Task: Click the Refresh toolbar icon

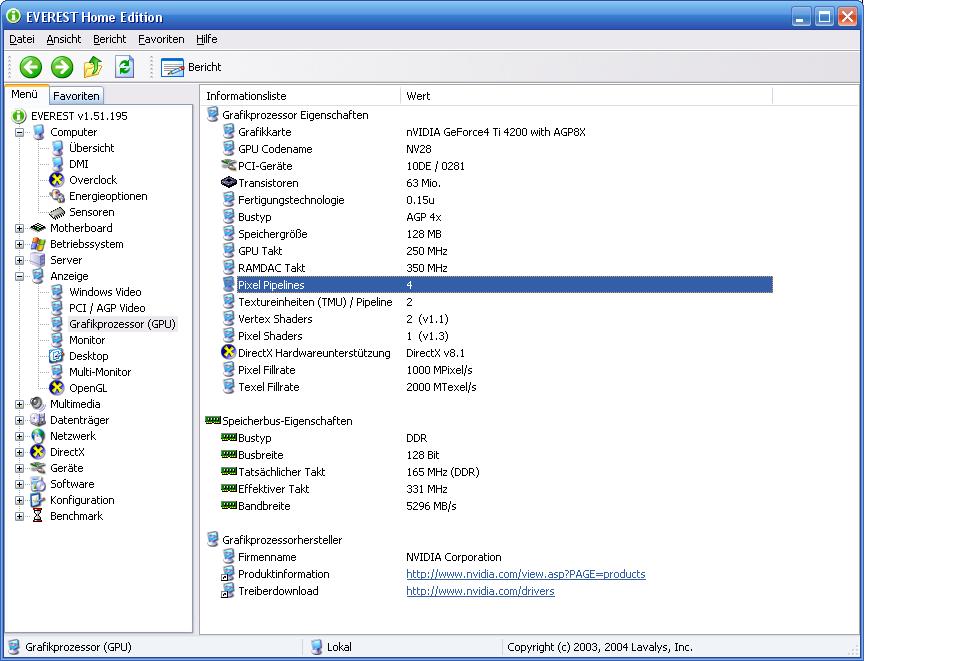Action: pos(125,67)
